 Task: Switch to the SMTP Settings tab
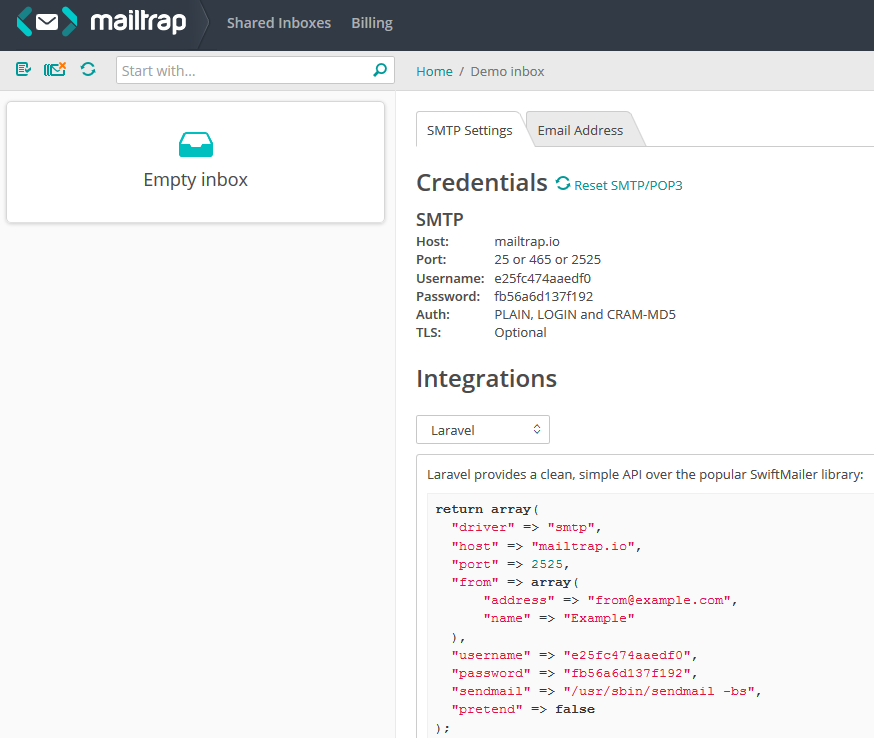469,130
